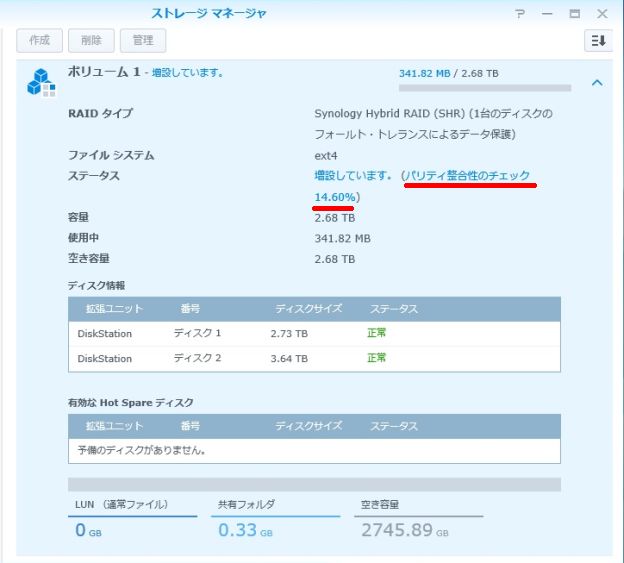Minimize the Storage Manager window
The width and height of the screenshot is (624, 563).
click(547, 14)
